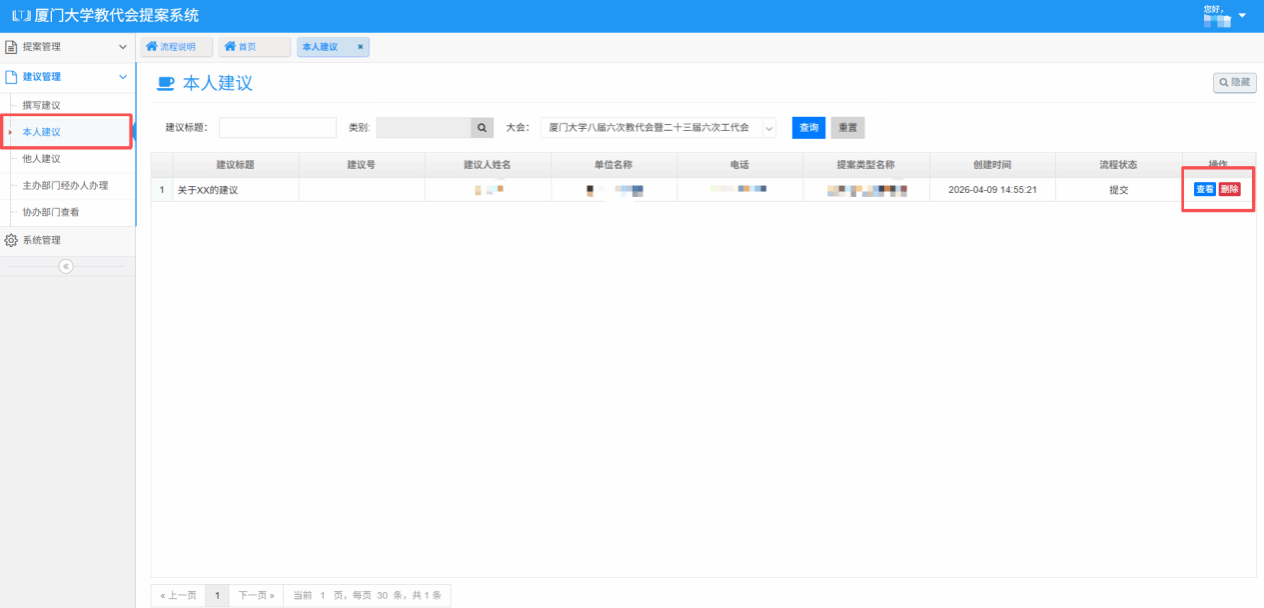The width and height of the screenshot is (1264, 608).
Task: Click the sidebar collapse double-arrow icon
Action: [x=66, y=266]
